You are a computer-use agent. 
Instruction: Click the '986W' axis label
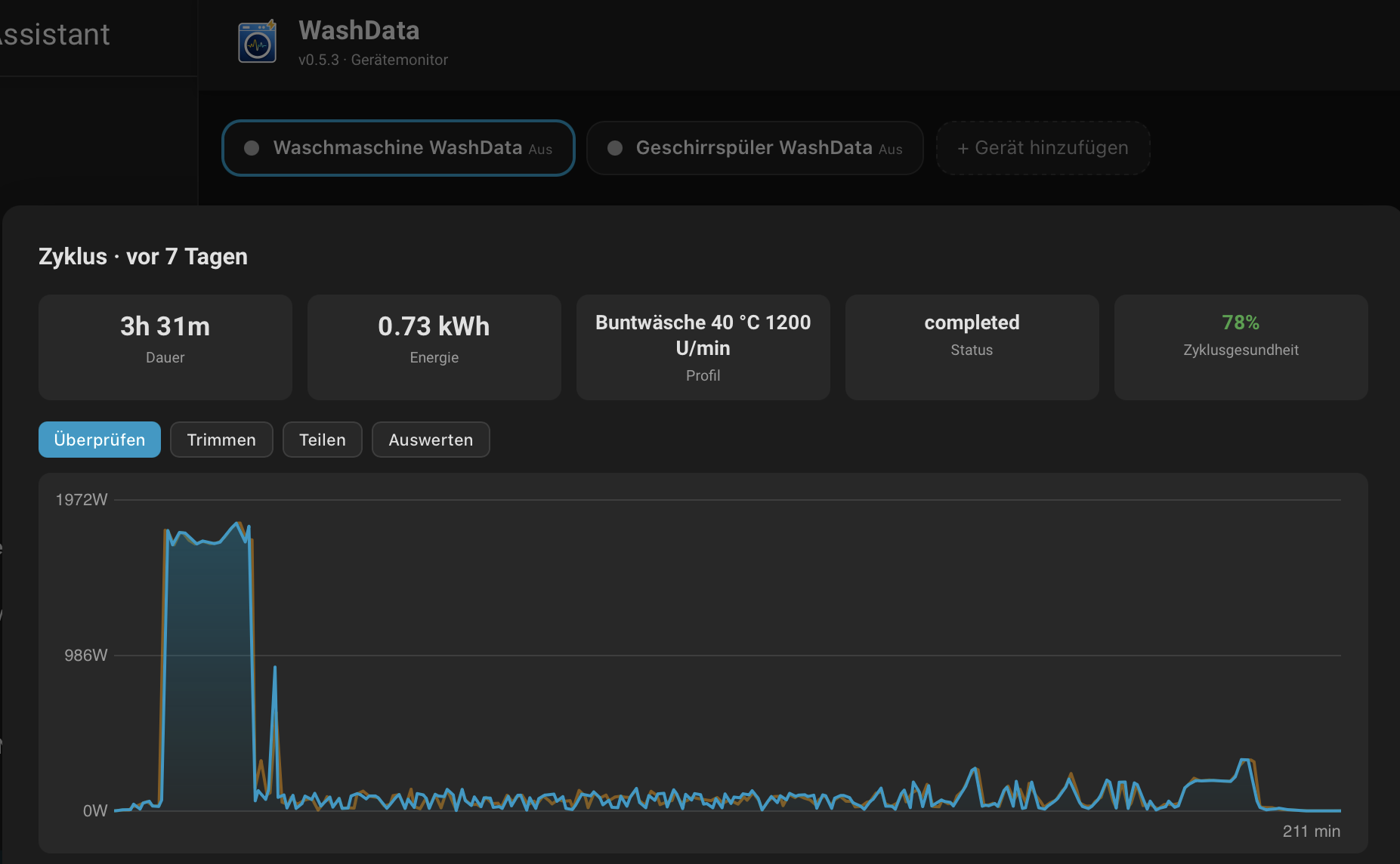86,655
